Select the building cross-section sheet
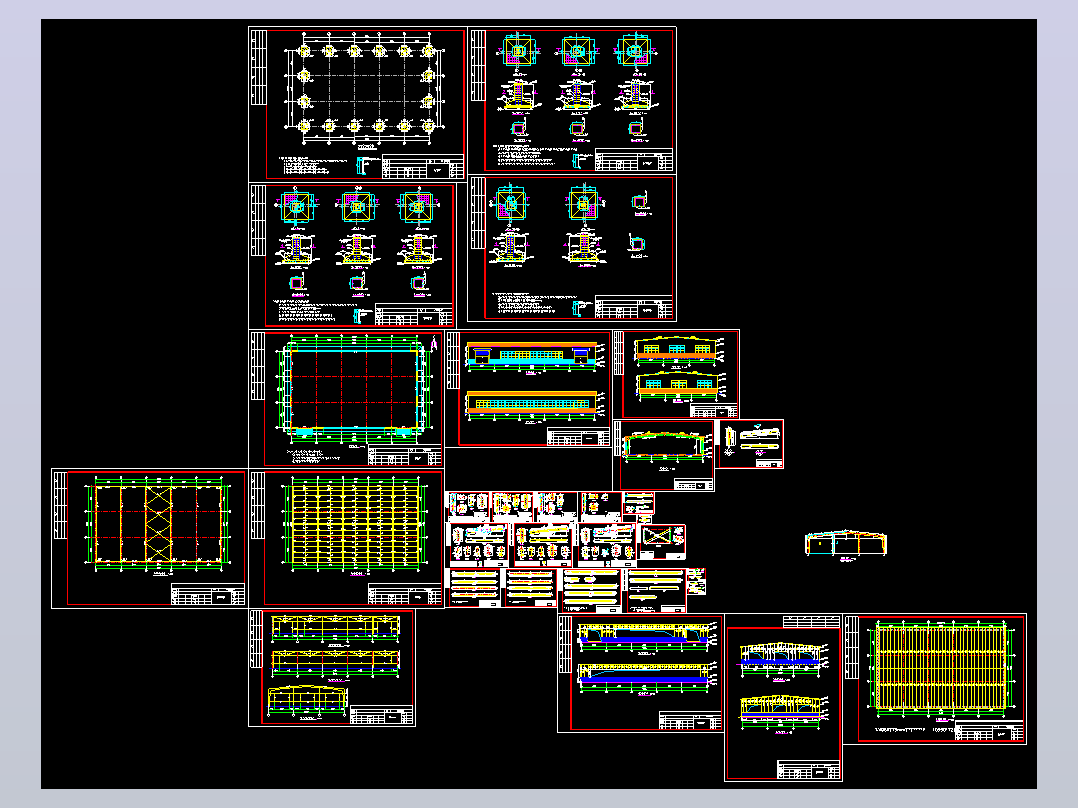 (663, 456)
